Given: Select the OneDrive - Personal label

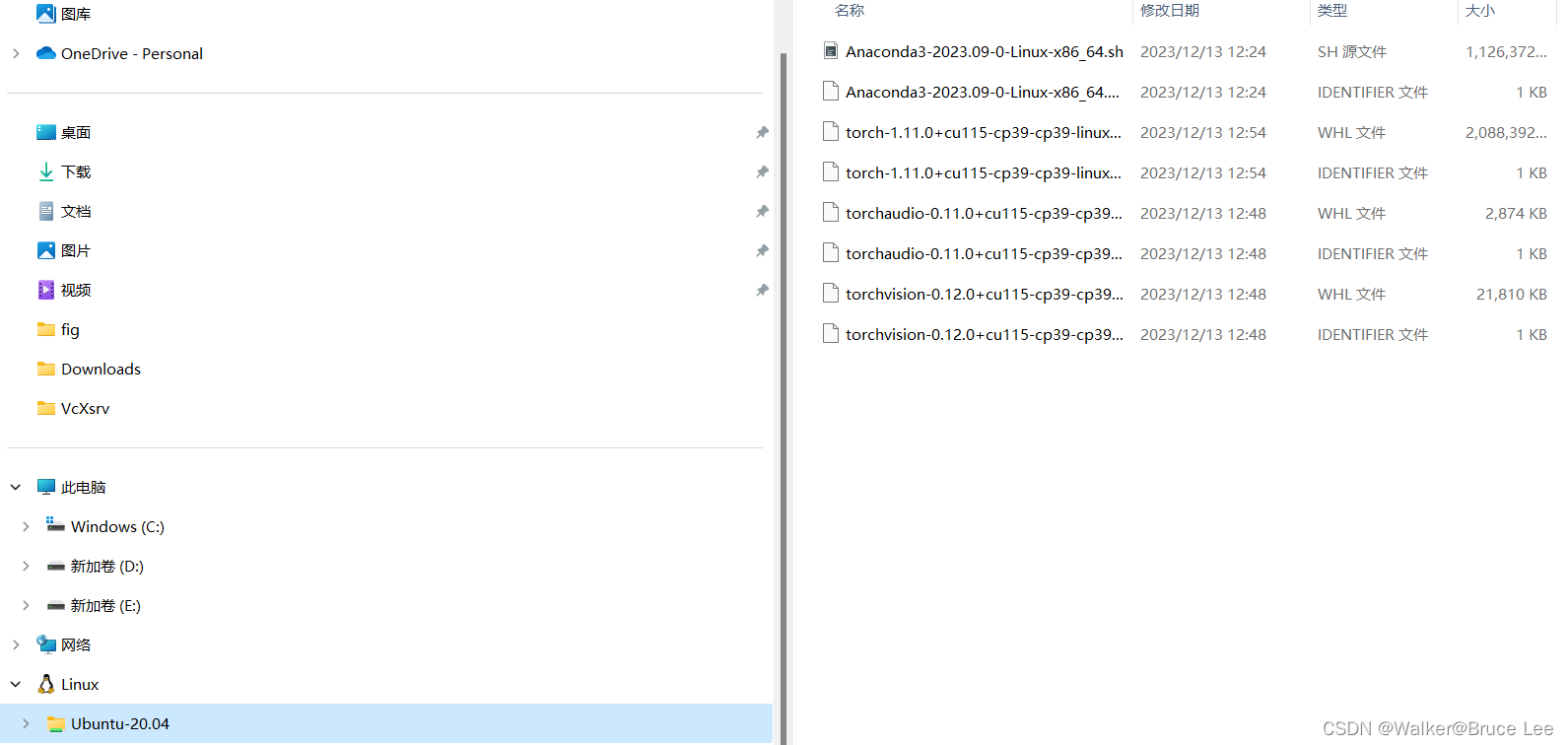Looking at the screenshot, I should [132, 53].
